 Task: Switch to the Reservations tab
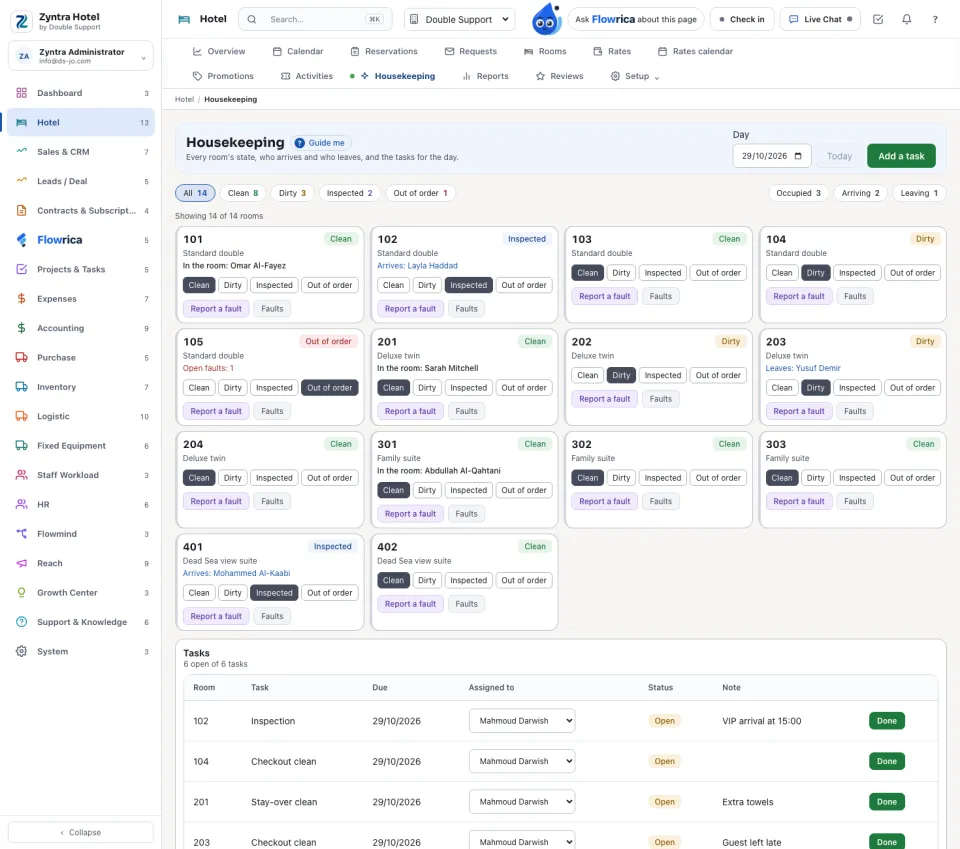(x=384, y=51)
